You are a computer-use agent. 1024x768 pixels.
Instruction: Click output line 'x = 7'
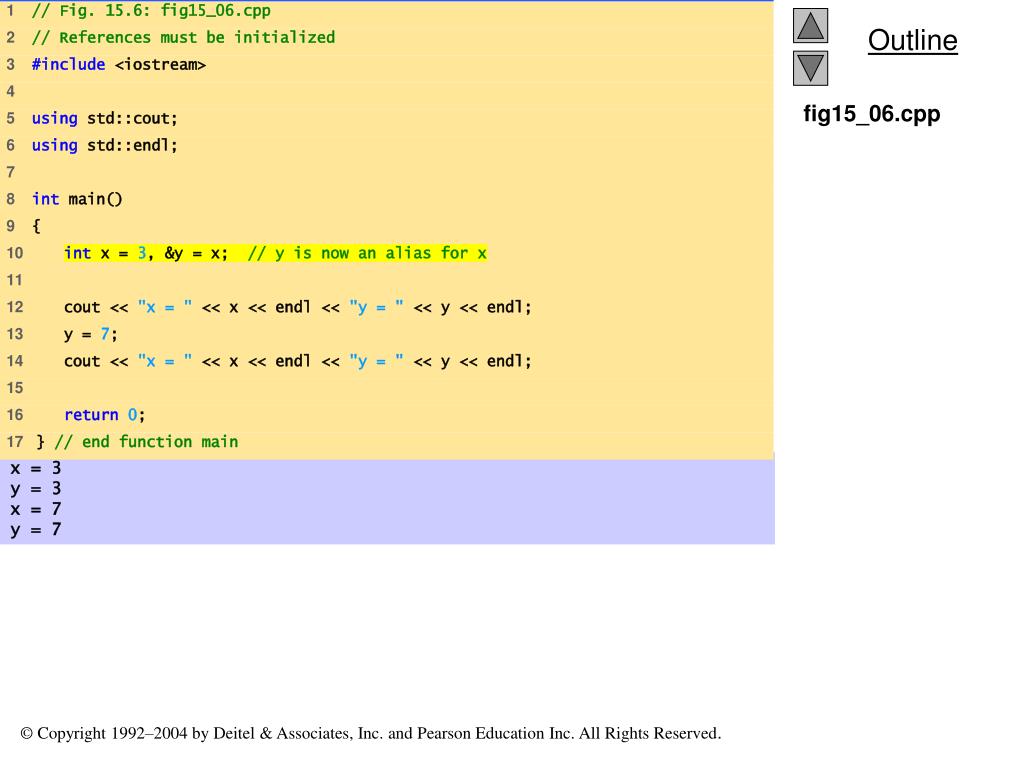(x=35, y=509)
